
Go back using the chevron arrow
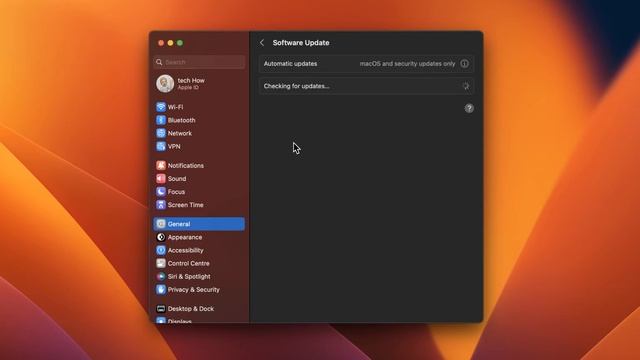(262, 43)
